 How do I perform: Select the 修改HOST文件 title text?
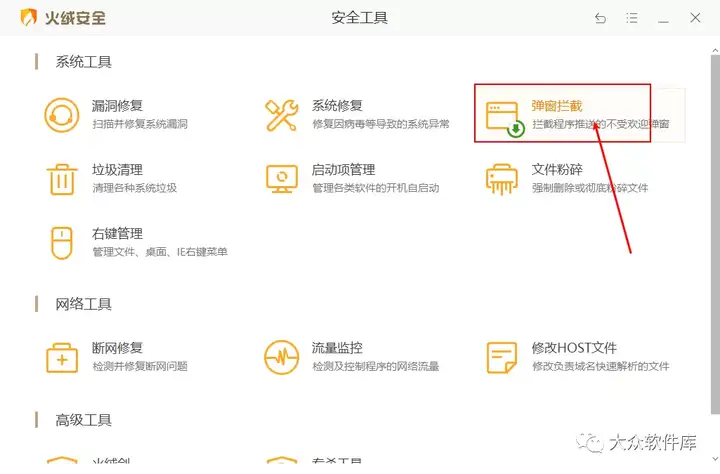click(574, 348)
